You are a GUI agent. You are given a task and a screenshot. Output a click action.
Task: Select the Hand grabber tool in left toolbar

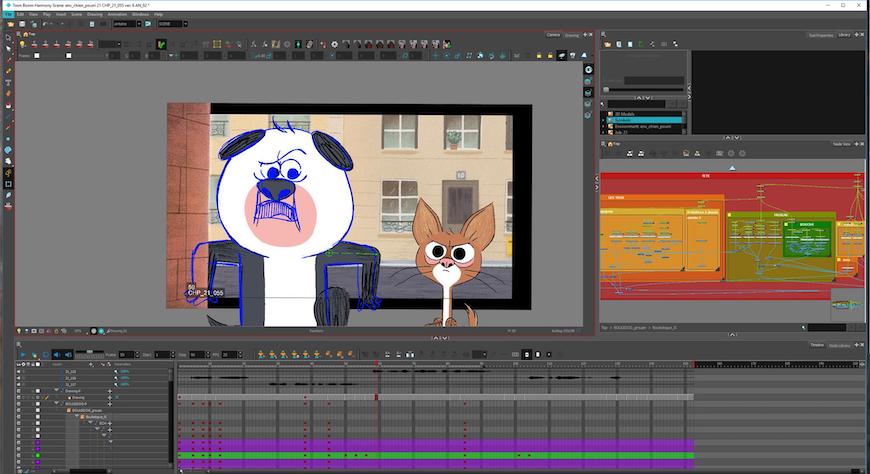tap(8, 162)
